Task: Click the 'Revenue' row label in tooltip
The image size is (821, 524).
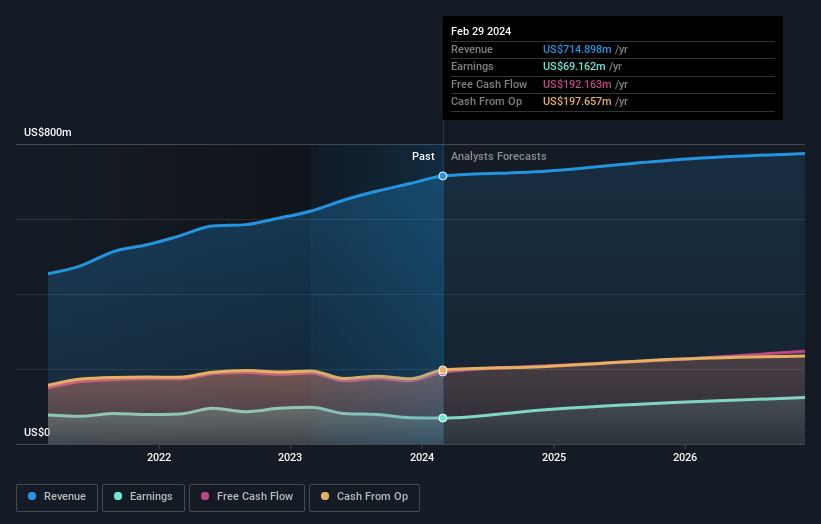Action: coord(472,49)
